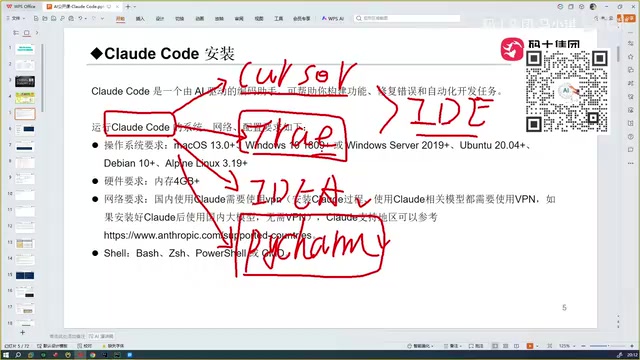Open the user account avatar icon

click(x=593, y=7)
